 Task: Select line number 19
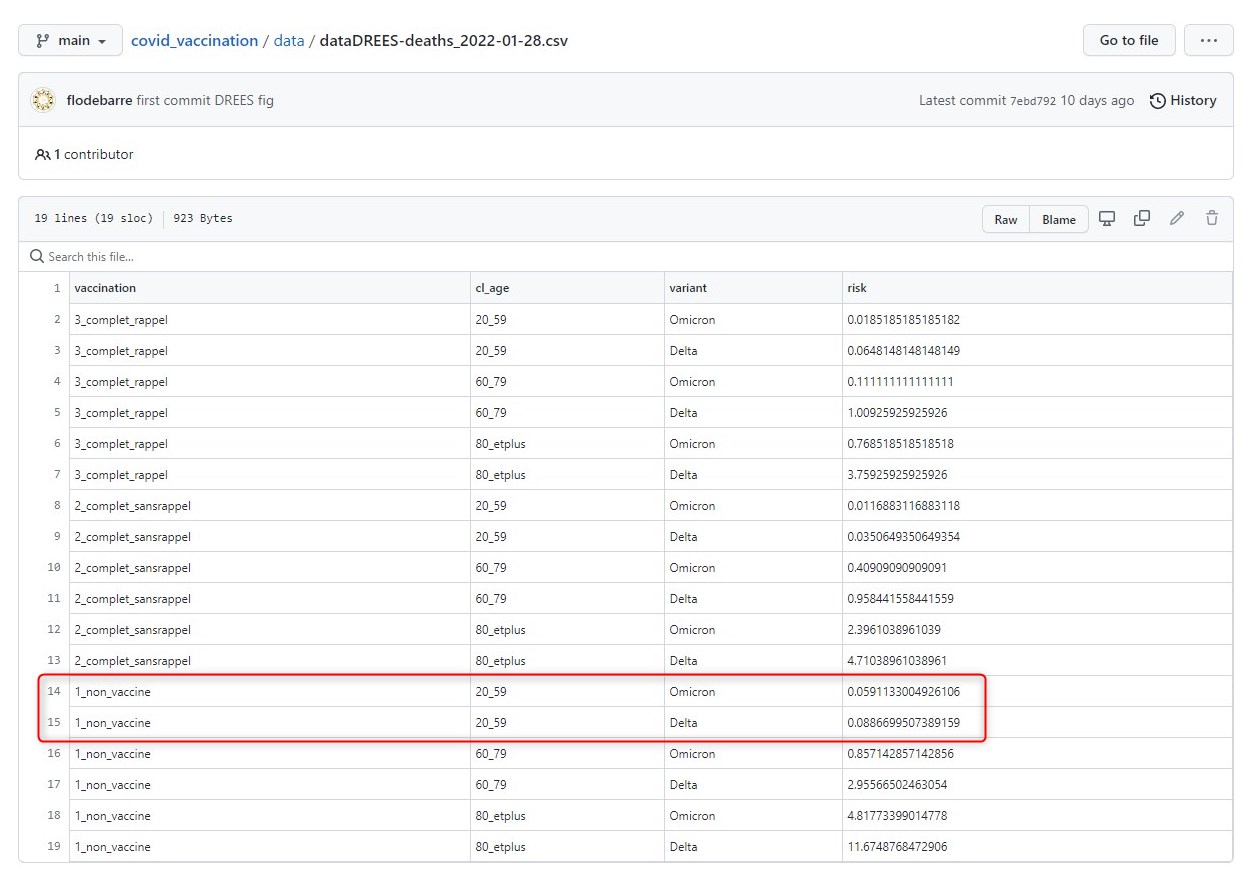click(54, 847)
